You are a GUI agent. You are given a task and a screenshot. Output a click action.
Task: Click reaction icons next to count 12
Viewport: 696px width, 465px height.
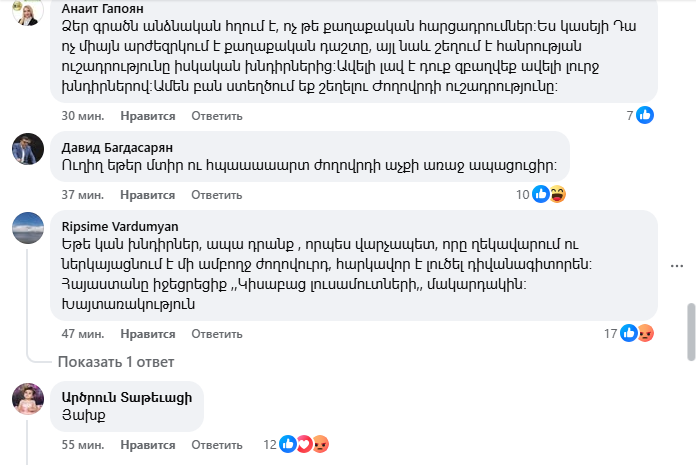[303, 444]
